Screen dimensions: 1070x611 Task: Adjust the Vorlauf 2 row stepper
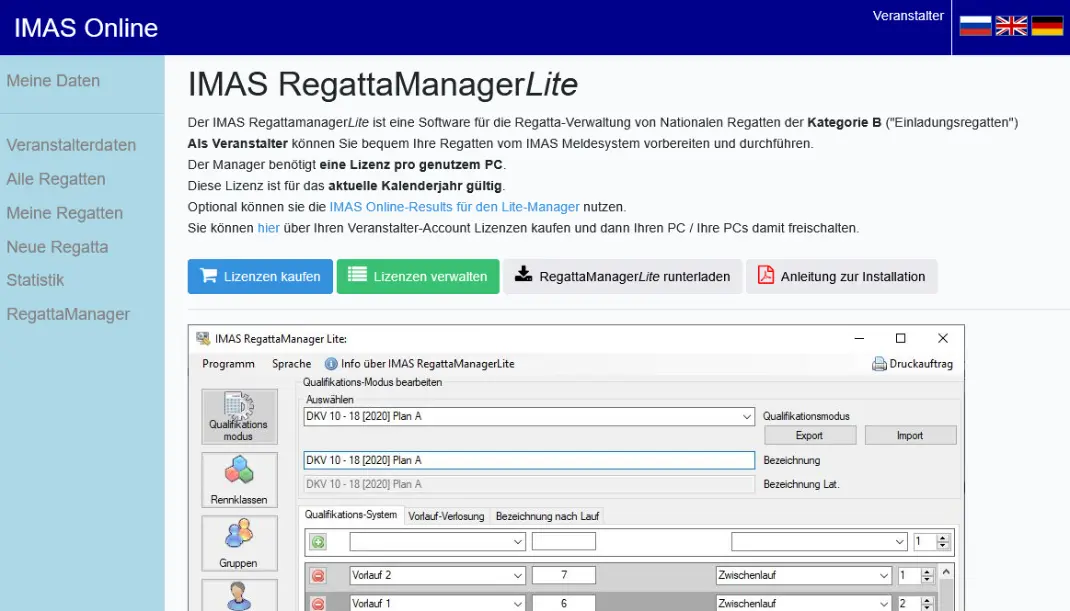(x=927, y=576)
